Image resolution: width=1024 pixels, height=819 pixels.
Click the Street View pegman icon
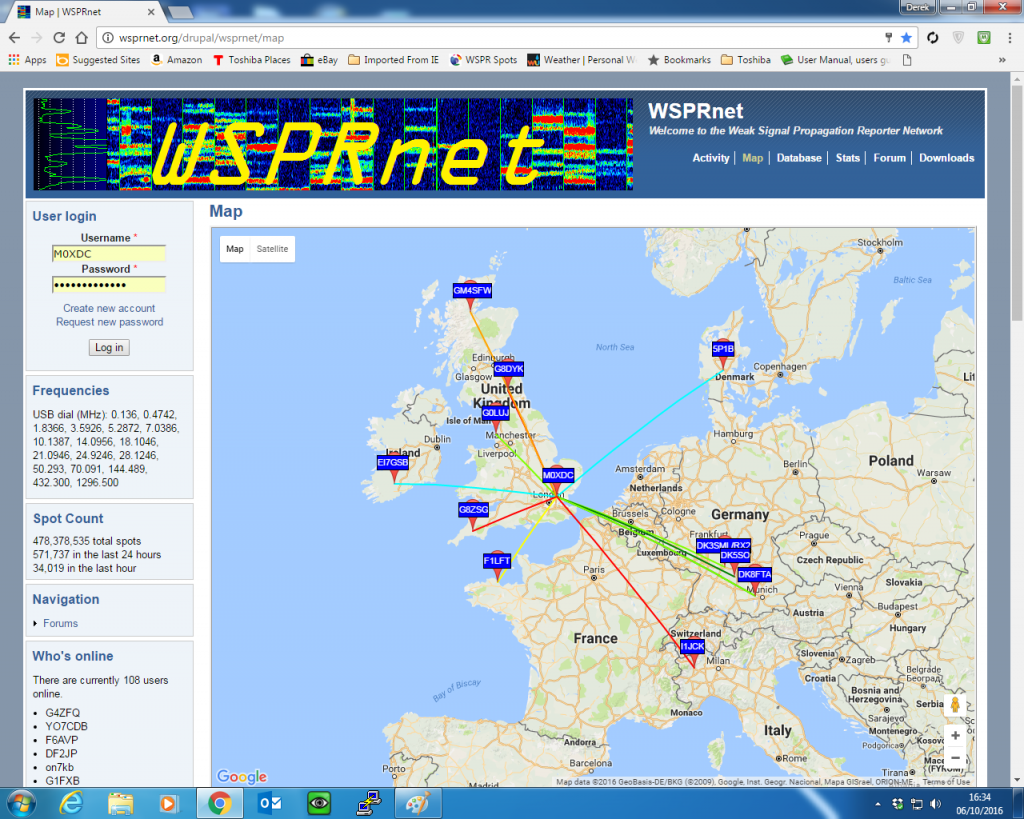(955, 705)
